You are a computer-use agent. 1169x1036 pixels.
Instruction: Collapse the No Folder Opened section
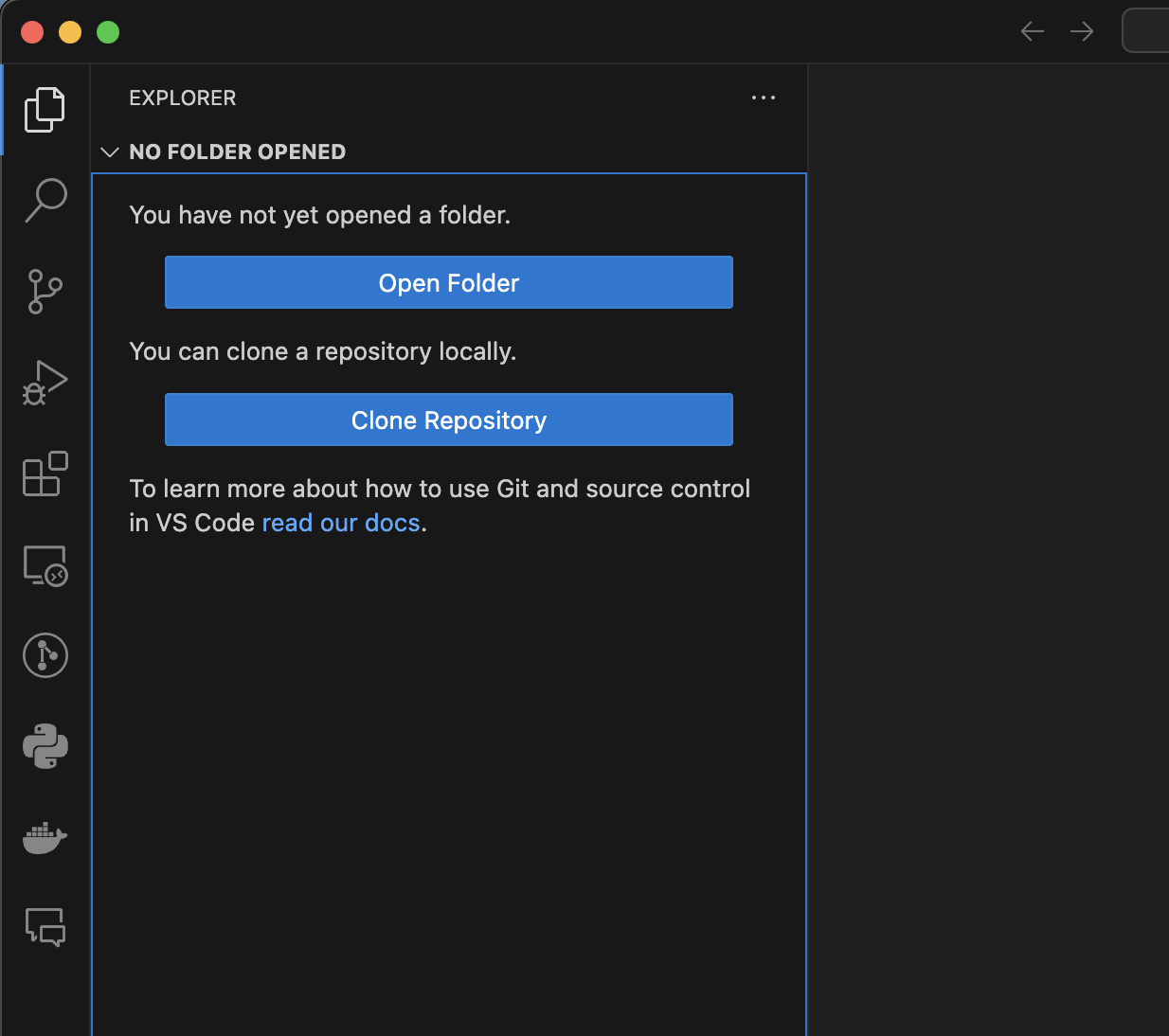[110, 152]
